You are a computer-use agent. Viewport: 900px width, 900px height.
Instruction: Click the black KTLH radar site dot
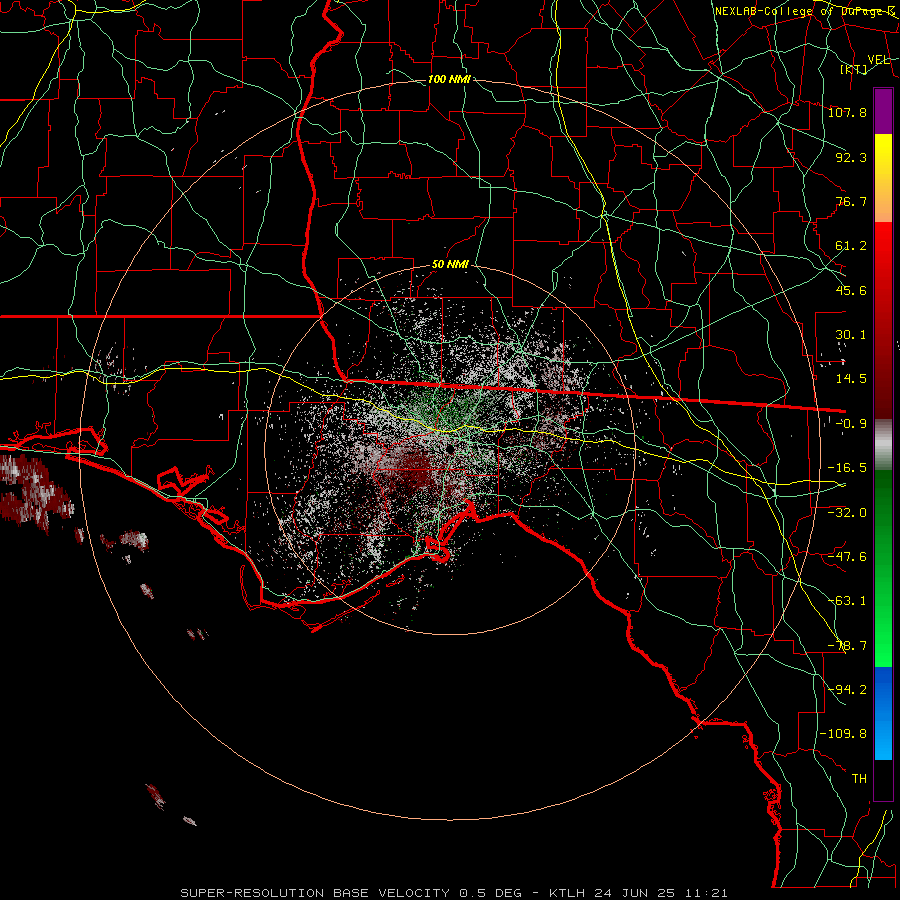[x=451, y=449]
